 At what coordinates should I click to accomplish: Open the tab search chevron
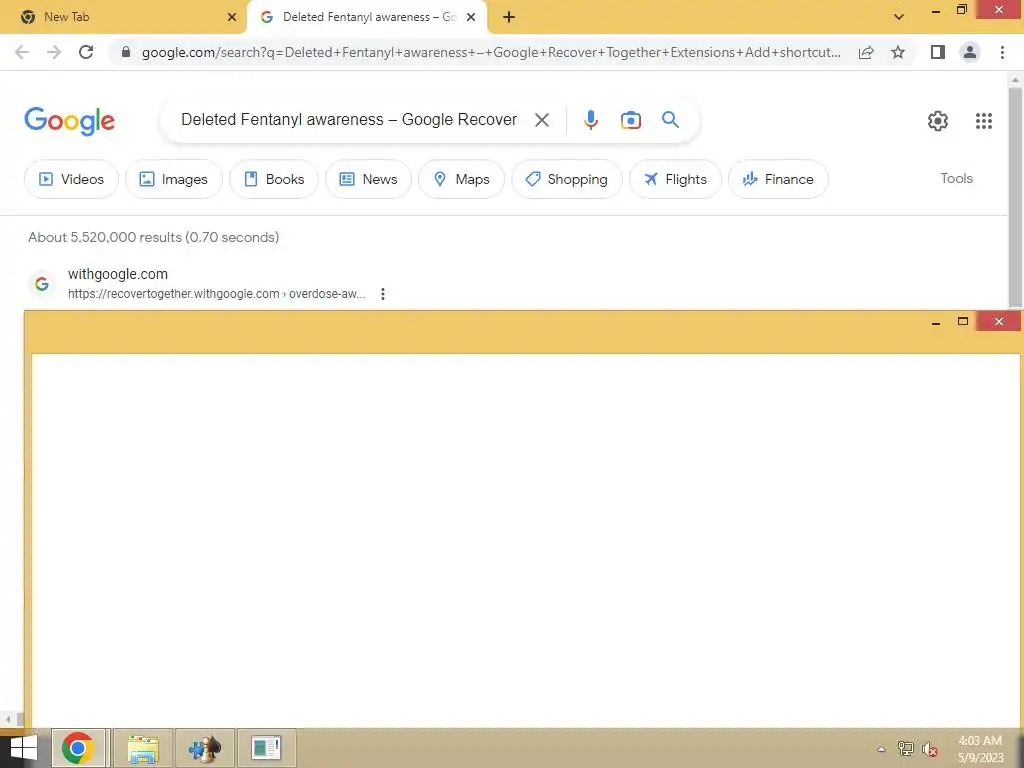click(x=899, y=17)
